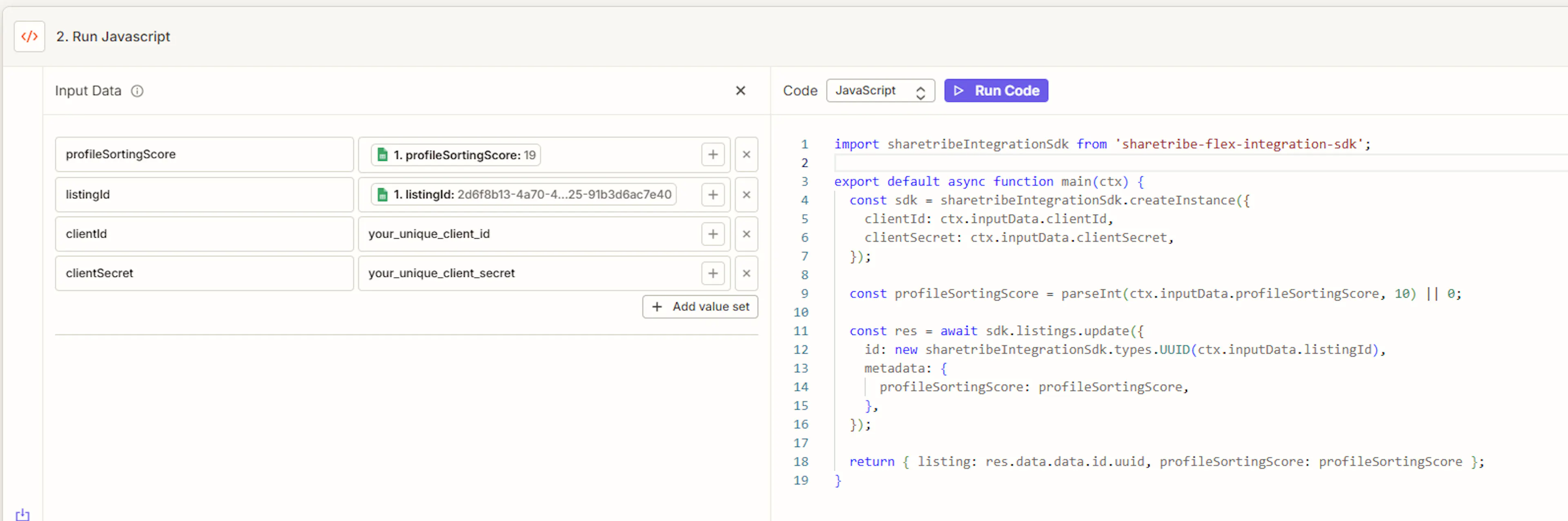
Task: Click the sheet icon in listingId chip
Action: 382,195
